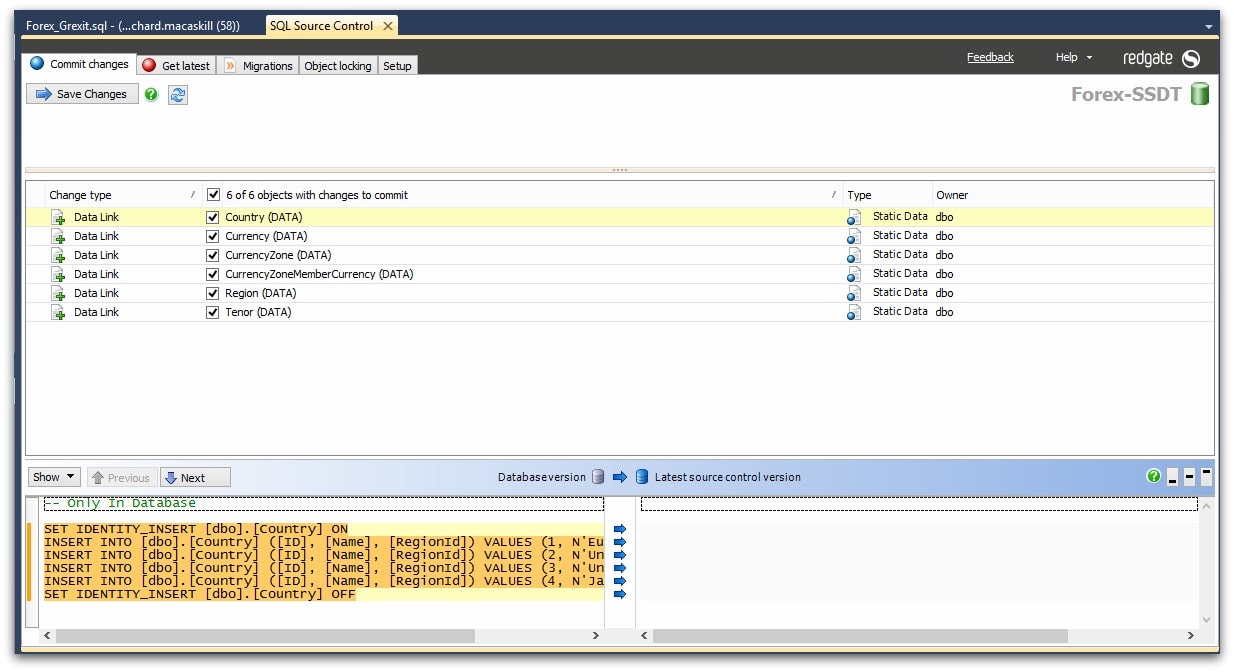The image size is (1234, 672).
Task: Toggle the select-all objects checkbox
Action: (212, 195)
